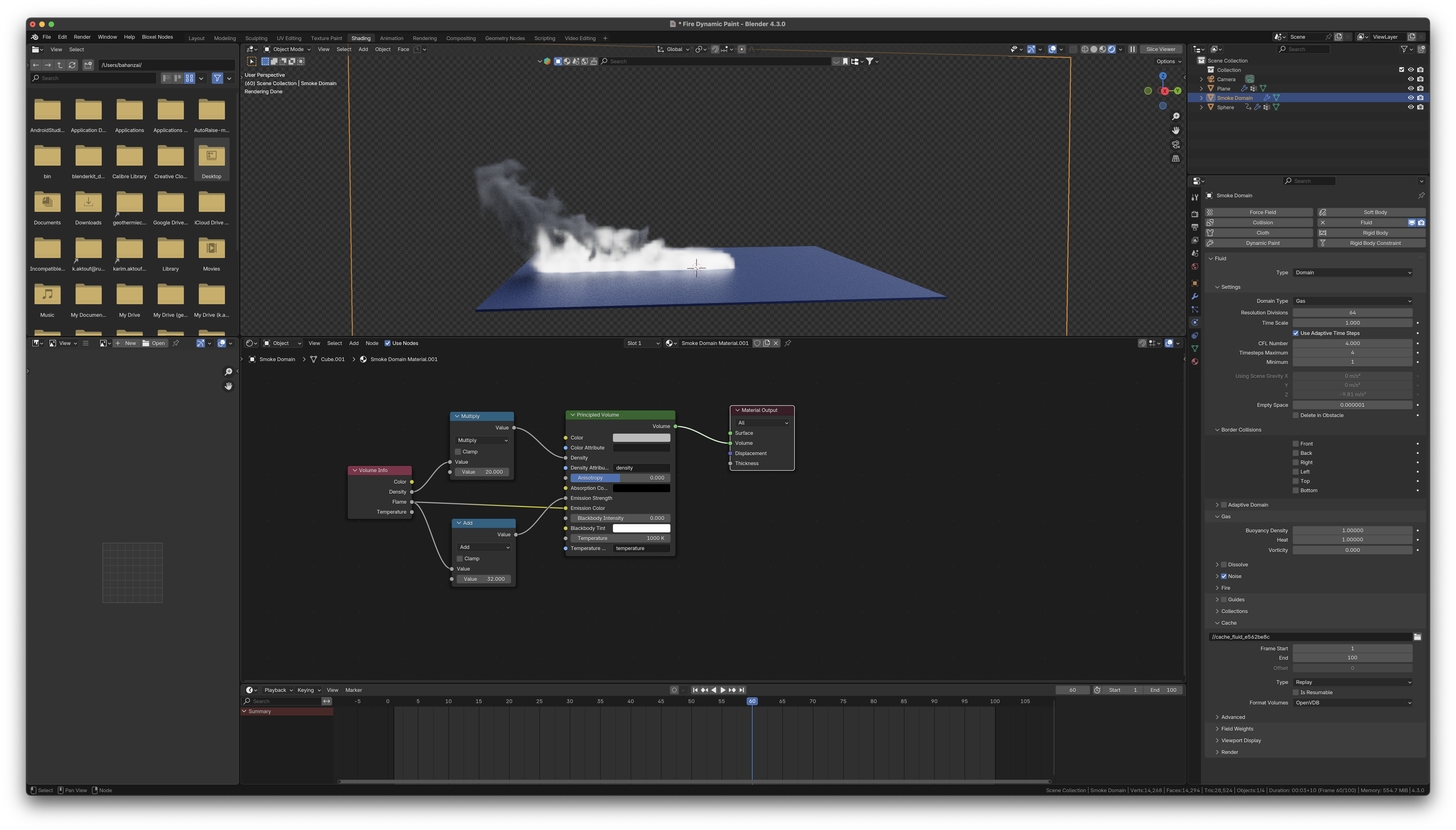Click the pan hand icon in the 3D viewport
The height and width of the screenshot is (830, 1456).
pyautogui.click(x=1176, y=131)
